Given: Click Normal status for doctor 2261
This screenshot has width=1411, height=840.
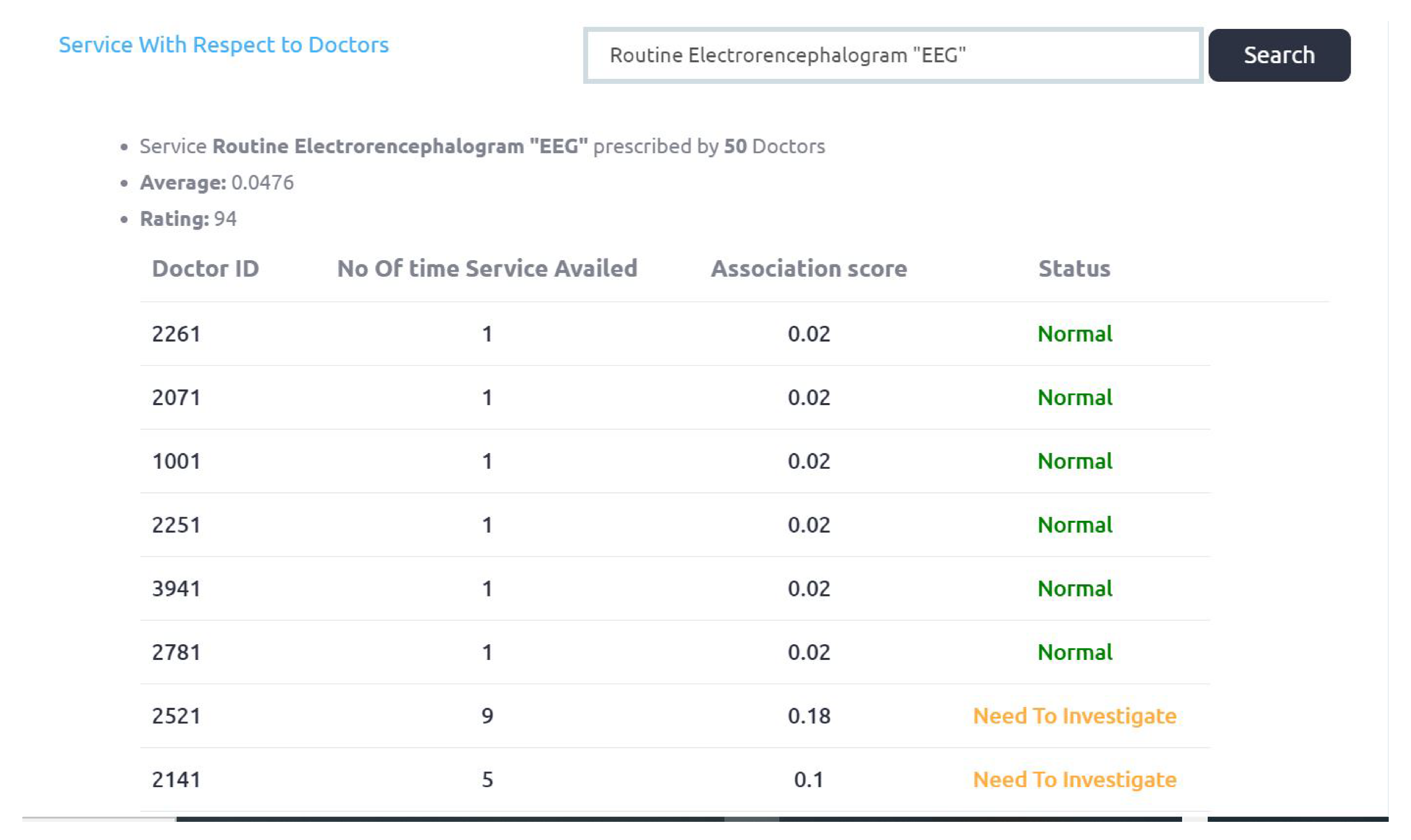Looking at the screenshot, I should click(1074, 334).
